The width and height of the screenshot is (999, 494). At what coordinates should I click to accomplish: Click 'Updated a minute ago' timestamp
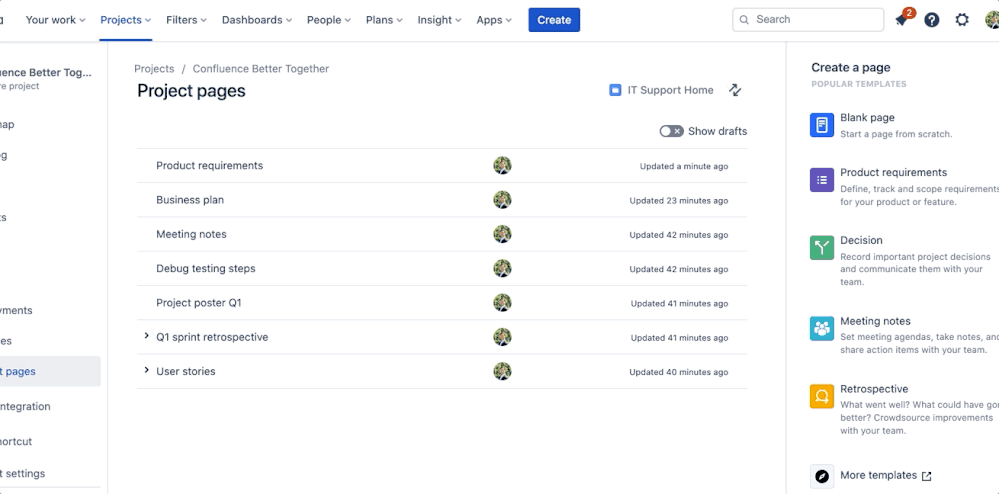[x=684, y=166]
